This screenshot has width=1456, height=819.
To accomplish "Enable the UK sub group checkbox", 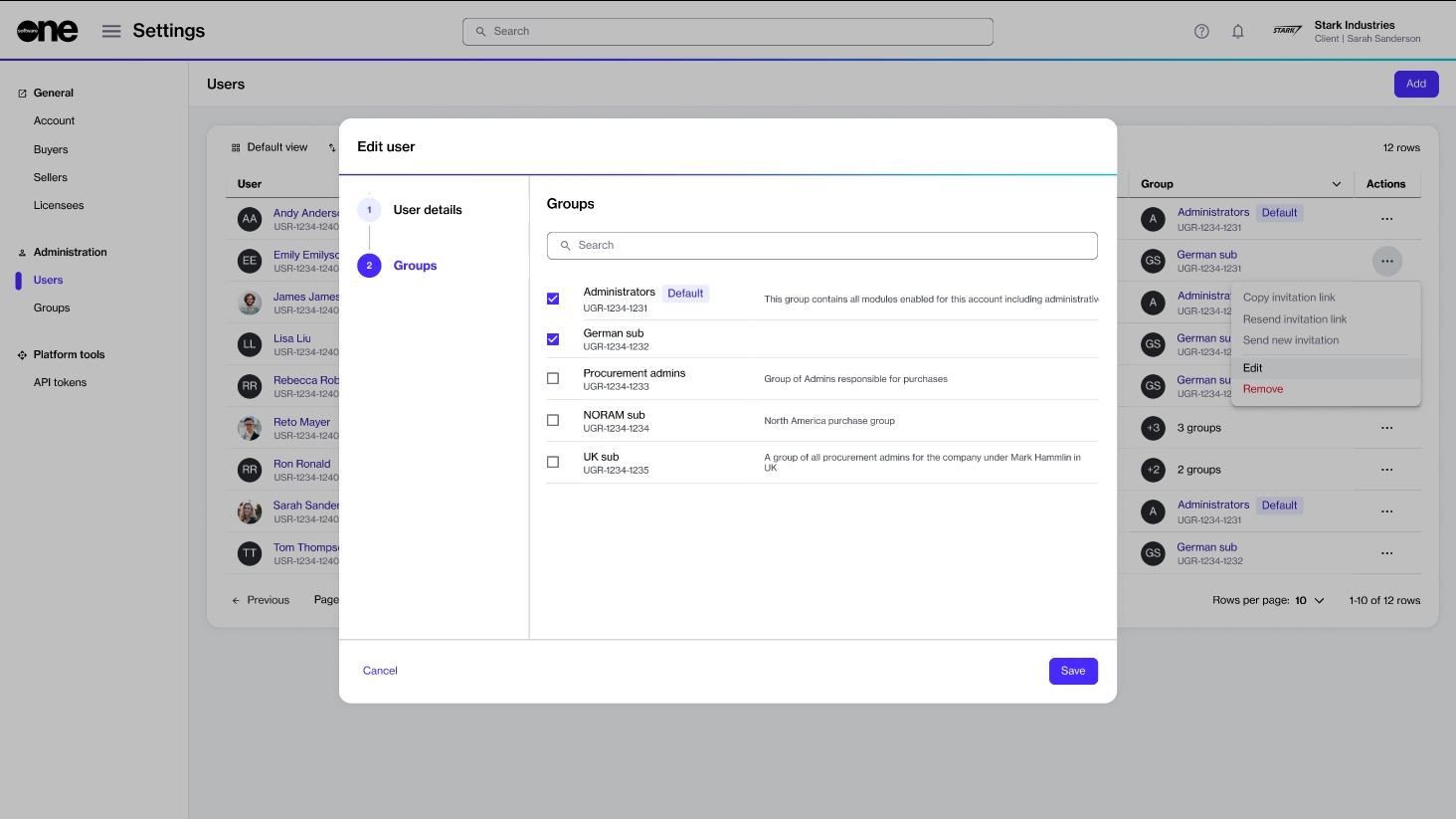I will 553,462.
